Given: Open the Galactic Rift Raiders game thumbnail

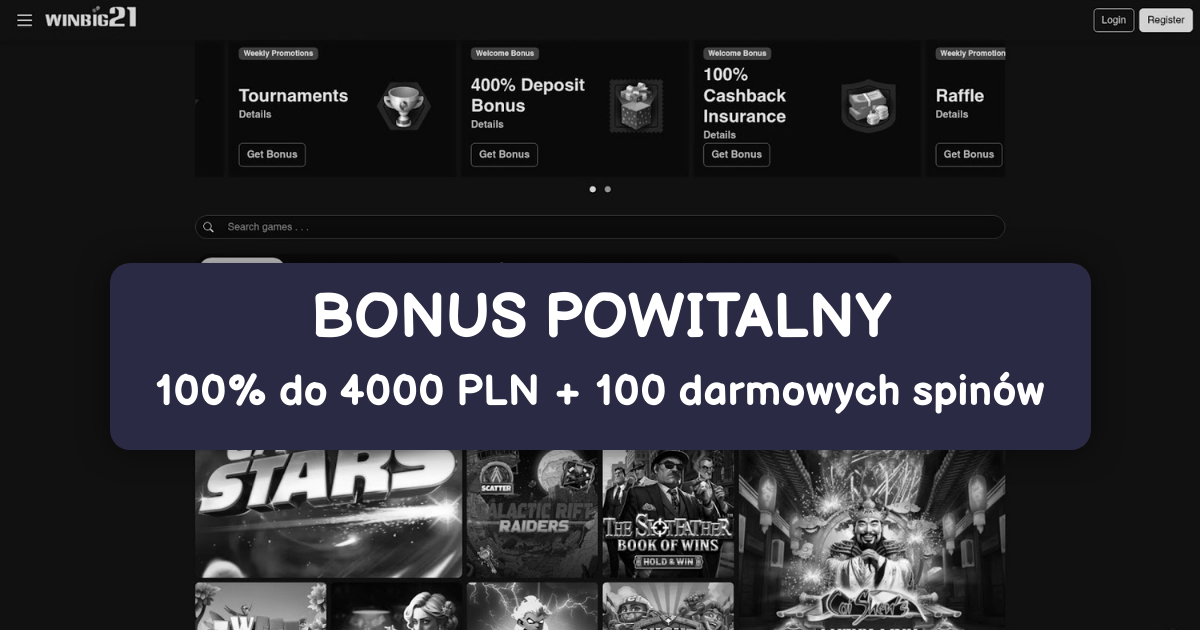Looking at the screenshot, I should pos(533,514).
